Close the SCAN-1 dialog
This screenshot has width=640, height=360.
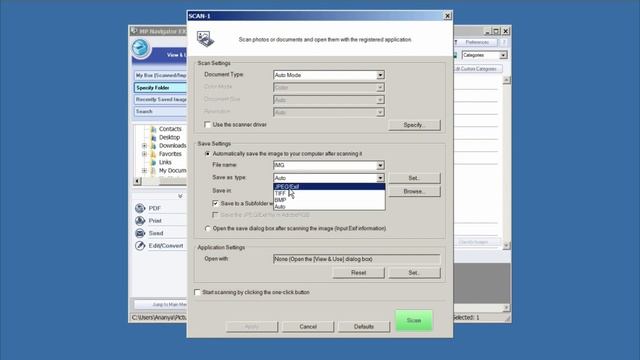click(x=447, y=16)
